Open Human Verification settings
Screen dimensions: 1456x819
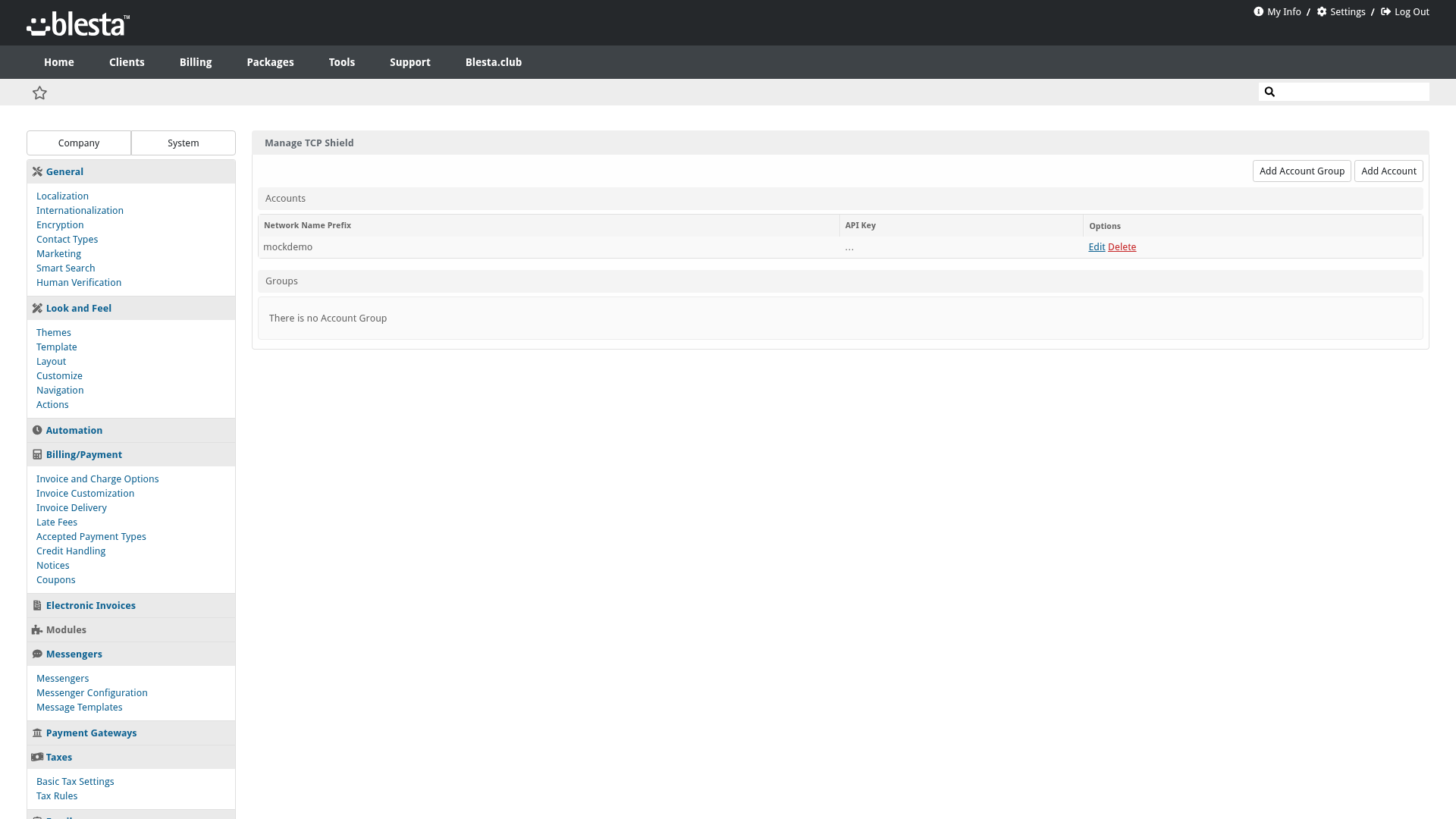79,282
